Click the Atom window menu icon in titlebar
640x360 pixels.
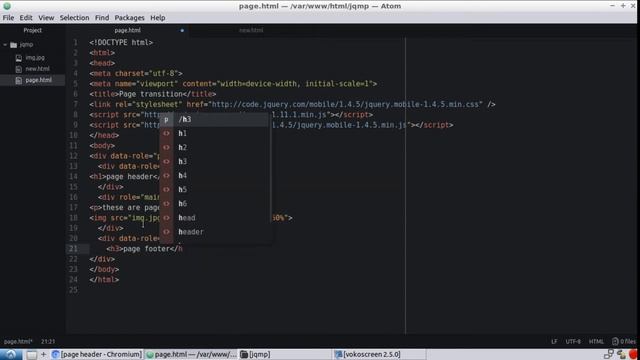7,6
